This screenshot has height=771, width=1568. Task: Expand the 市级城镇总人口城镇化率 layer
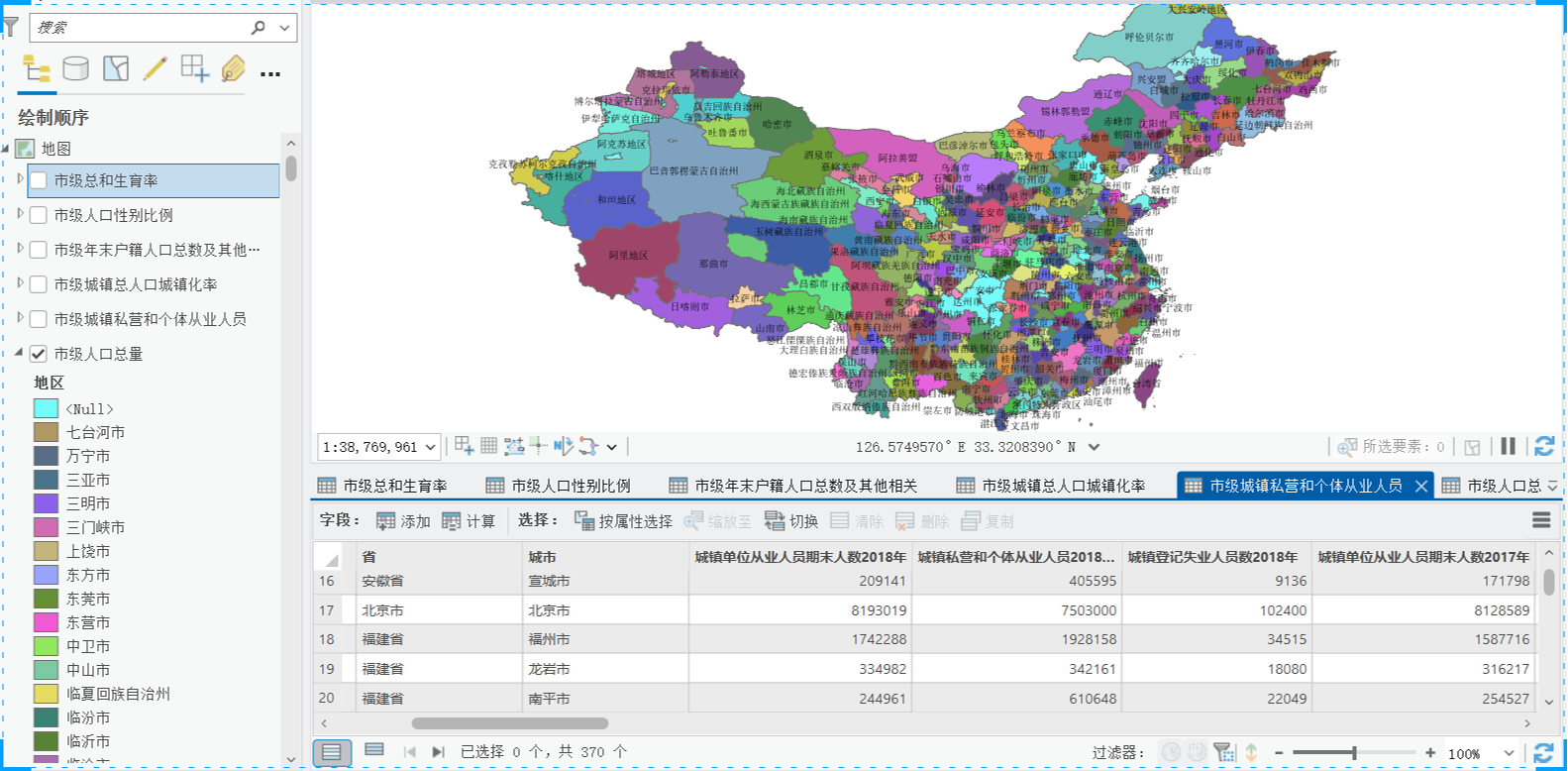click(20, 283)
